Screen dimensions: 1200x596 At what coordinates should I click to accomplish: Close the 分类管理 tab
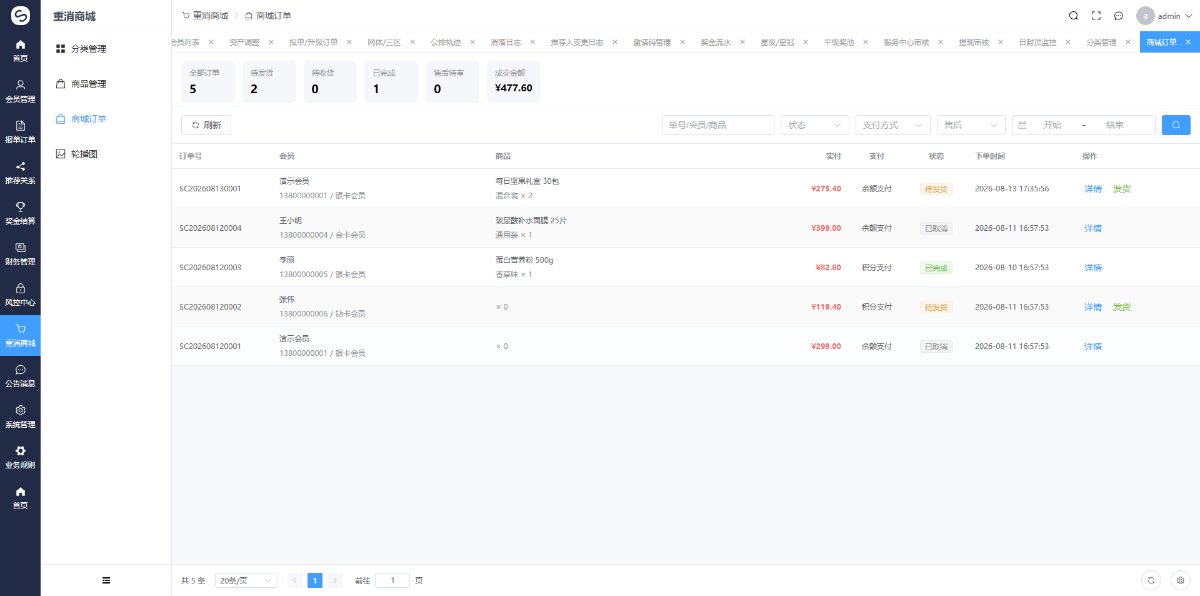1126,42
